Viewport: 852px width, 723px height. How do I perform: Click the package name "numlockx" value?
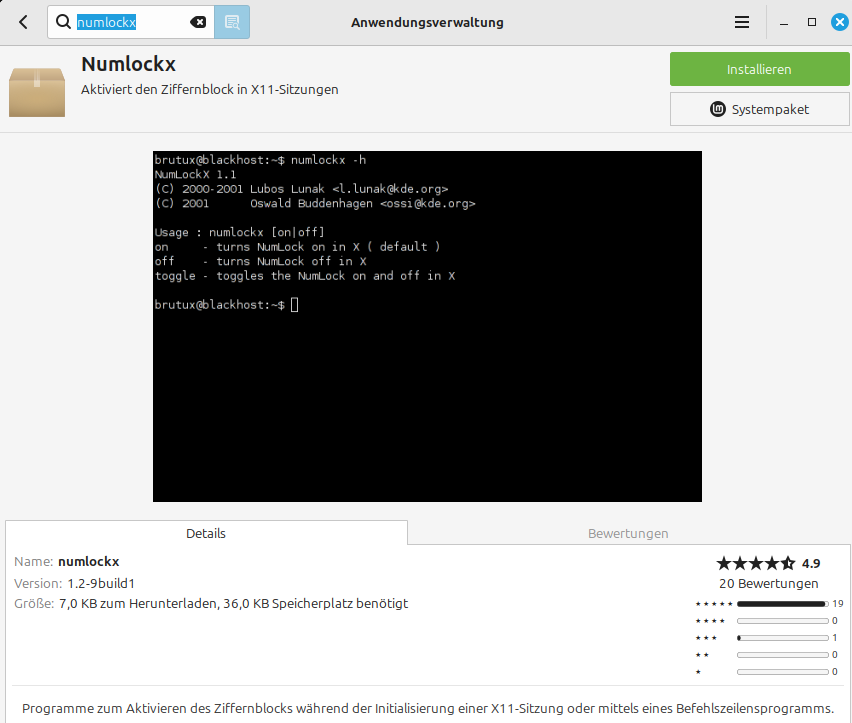point(89,561)
